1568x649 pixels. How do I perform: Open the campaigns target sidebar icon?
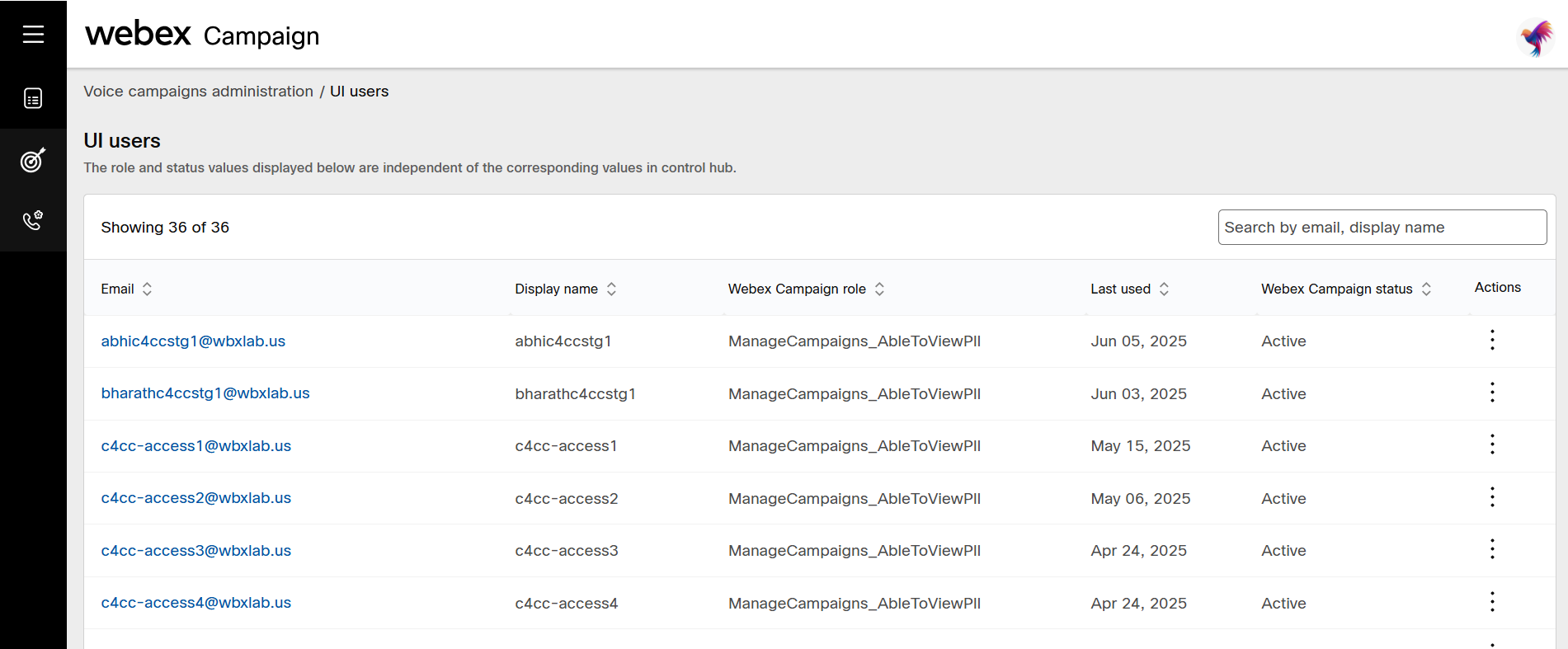(33, 160)
